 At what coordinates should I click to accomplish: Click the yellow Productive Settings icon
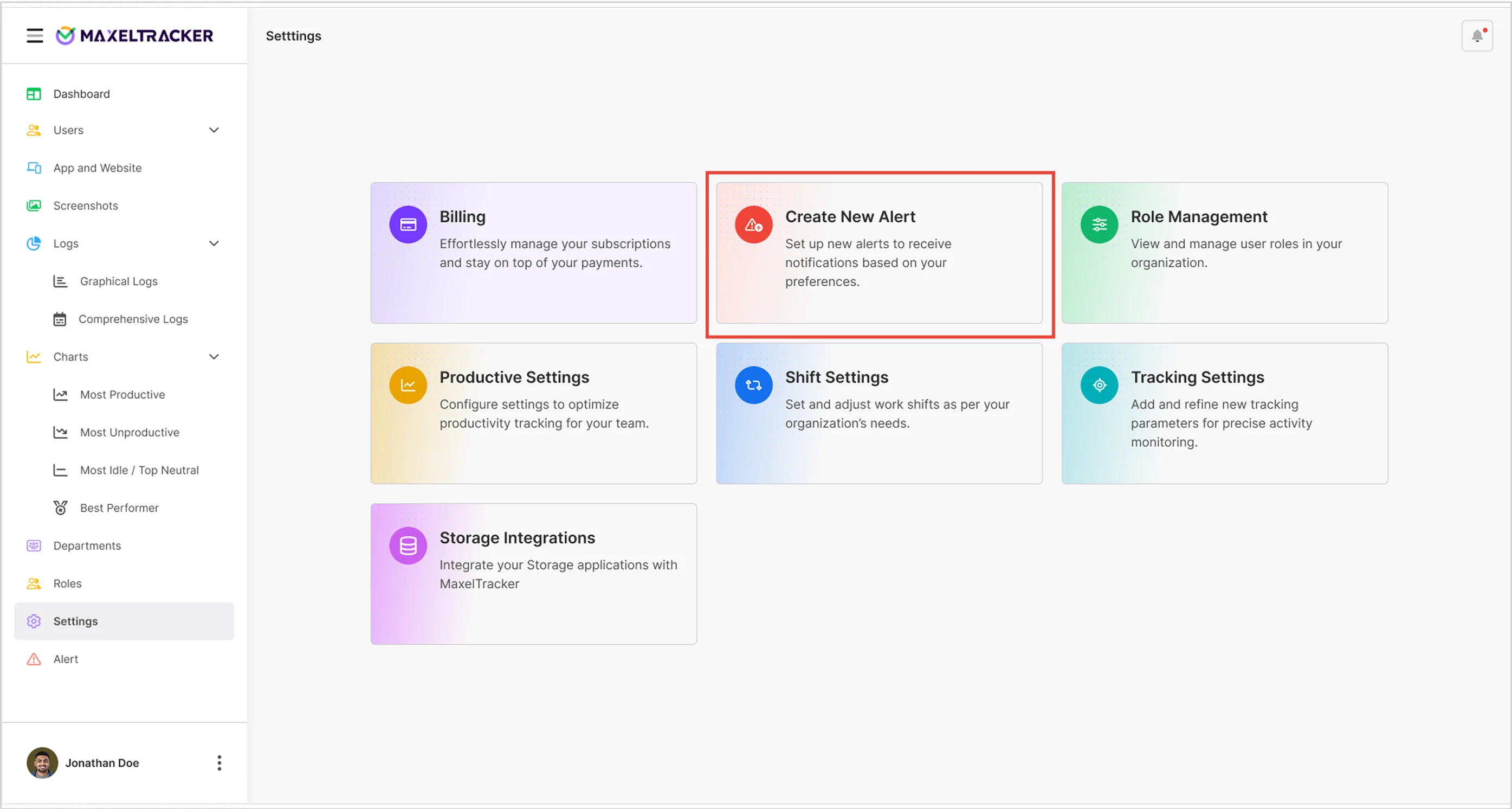pos(408,385)
